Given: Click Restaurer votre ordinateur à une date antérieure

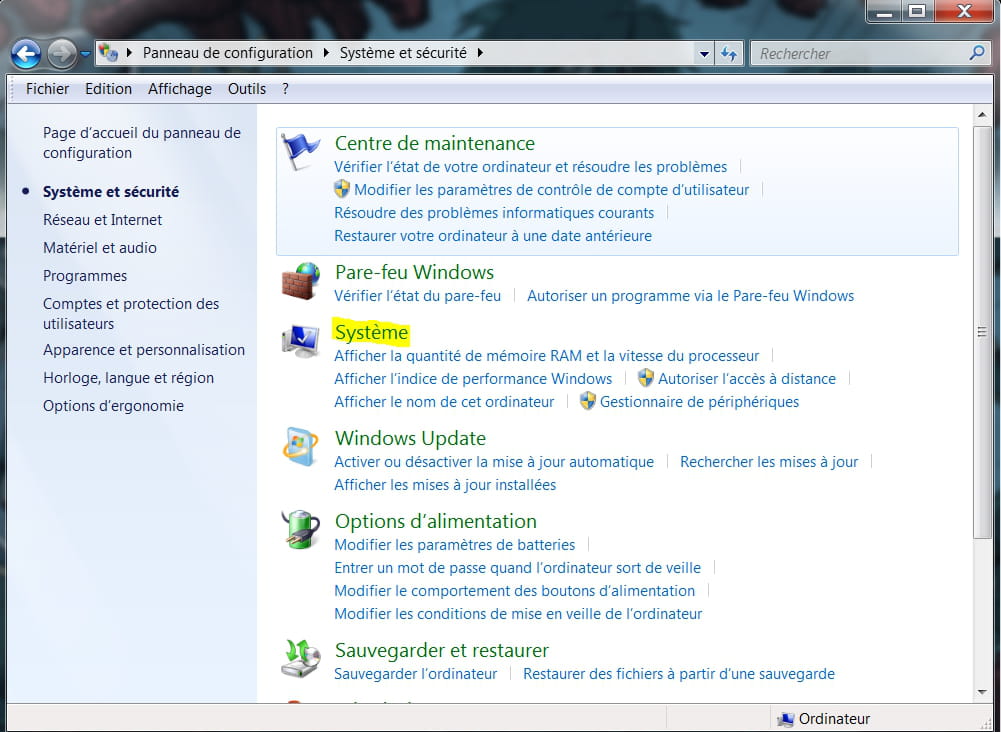Looking at the screenshot, I should tap(493, 235).
